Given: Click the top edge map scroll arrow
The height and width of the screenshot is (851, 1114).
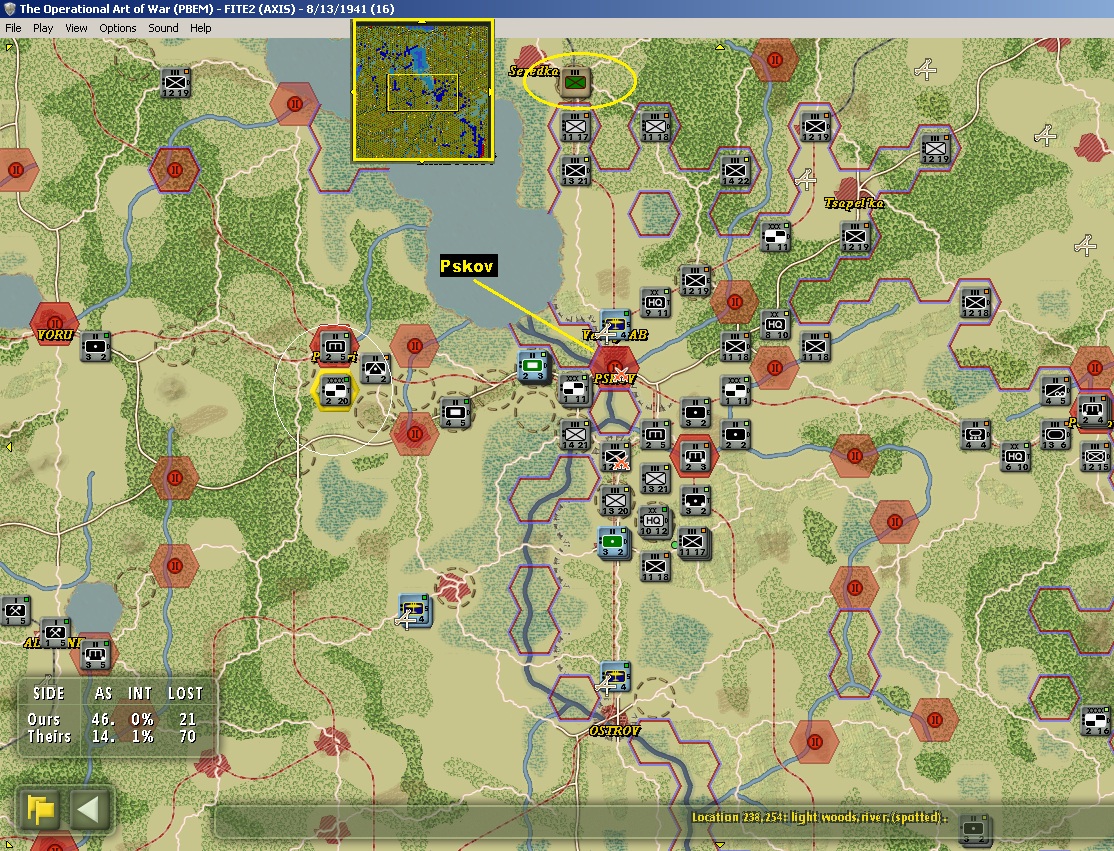Looking at the screenshot, I should point(720,47).
